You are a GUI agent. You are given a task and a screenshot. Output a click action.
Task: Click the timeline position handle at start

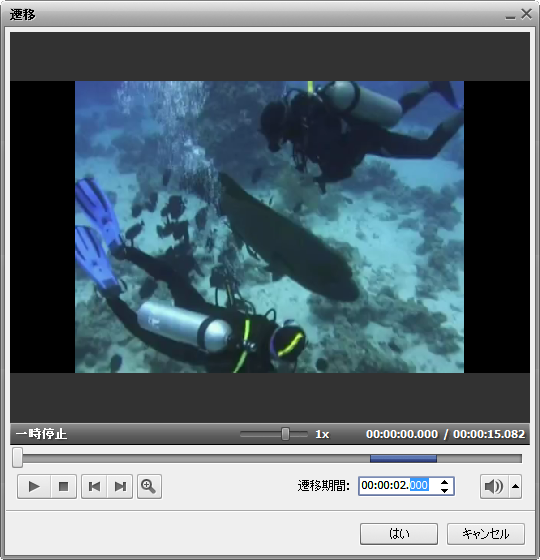click(x=18, y=458)
